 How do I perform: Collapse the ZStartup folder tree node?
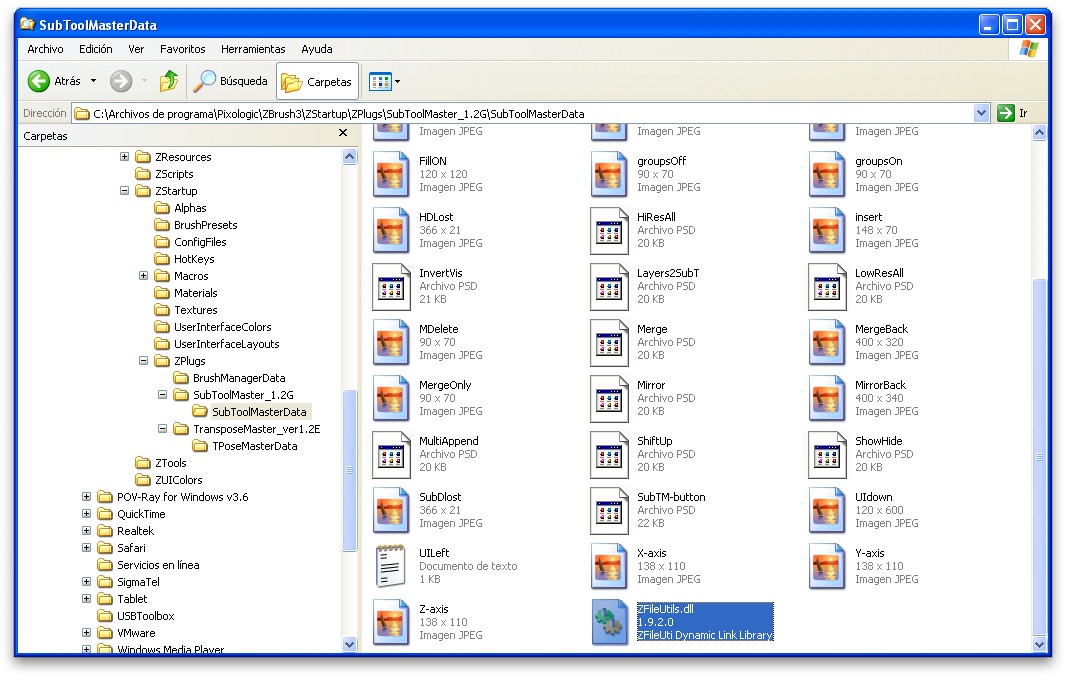(125, 191)
